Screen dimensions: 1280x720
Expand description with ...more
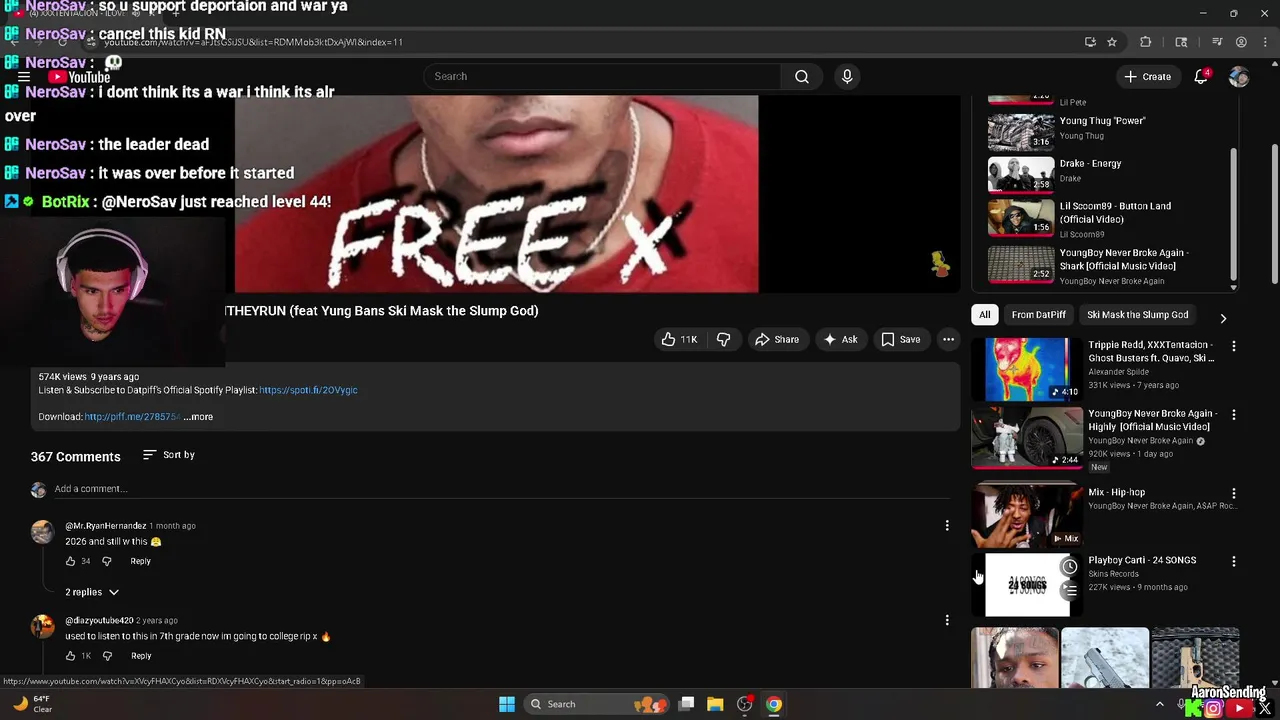pos(198,417)
